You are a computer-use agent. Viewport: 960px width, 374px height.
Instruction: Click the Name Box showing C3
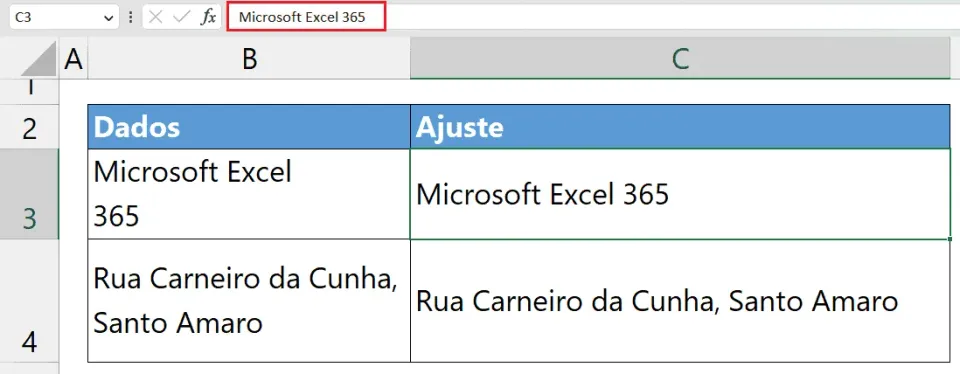coord(64,17)
